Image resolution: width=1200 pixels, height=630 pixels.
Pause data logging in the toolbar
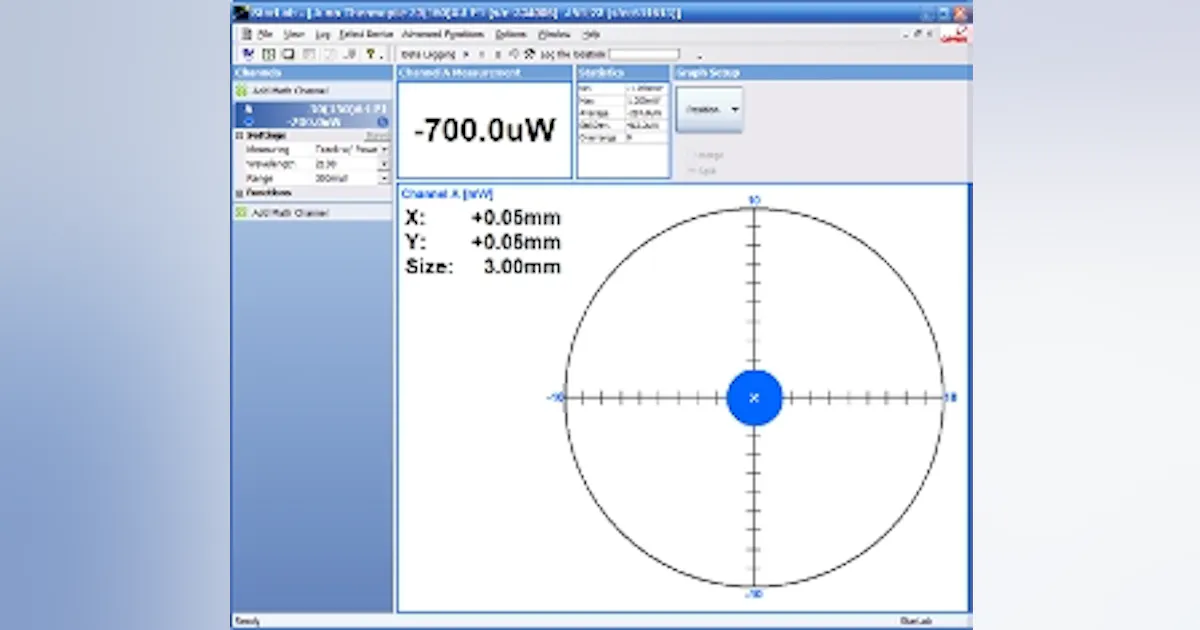pyautogui.click(x=483, y=54)
